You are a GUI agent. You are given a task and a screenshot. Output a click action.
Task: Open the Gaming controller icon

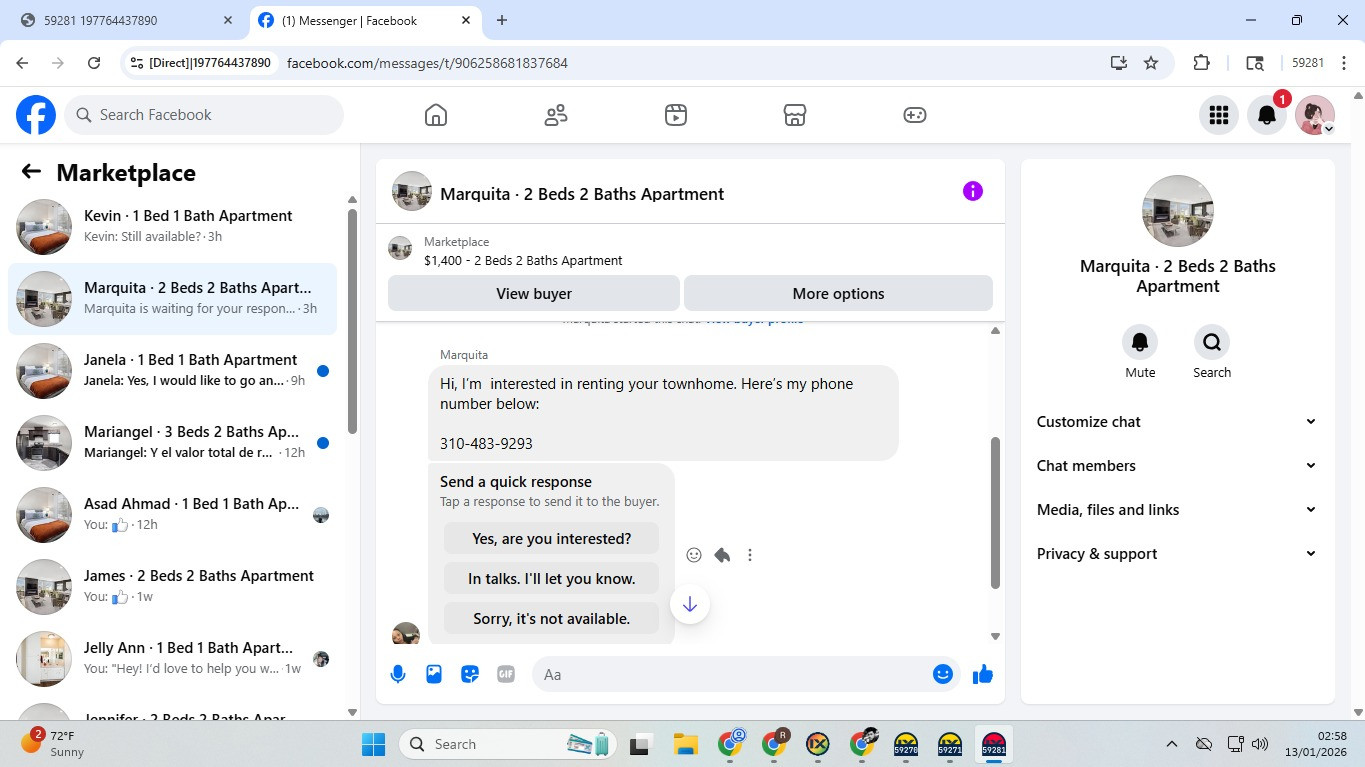915,115
